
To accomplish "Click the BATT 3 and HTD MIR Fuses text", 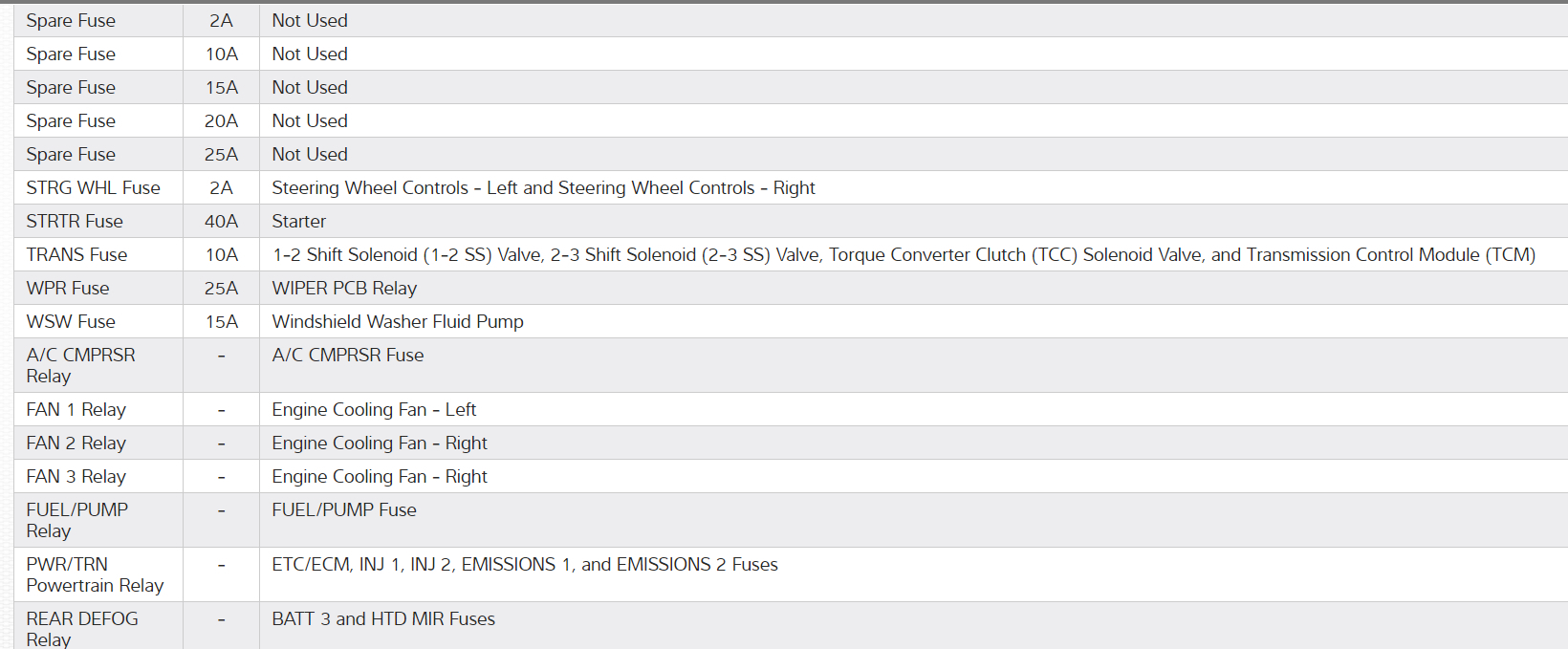I will 383,619.
